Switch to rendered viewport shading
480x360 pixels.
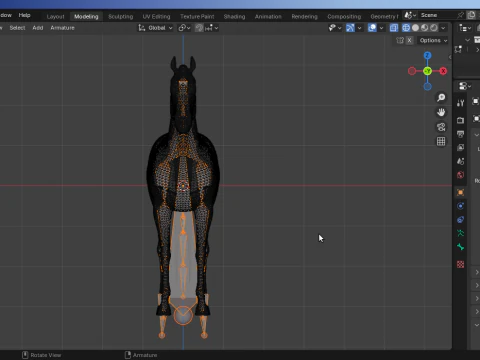coord(434,28)
